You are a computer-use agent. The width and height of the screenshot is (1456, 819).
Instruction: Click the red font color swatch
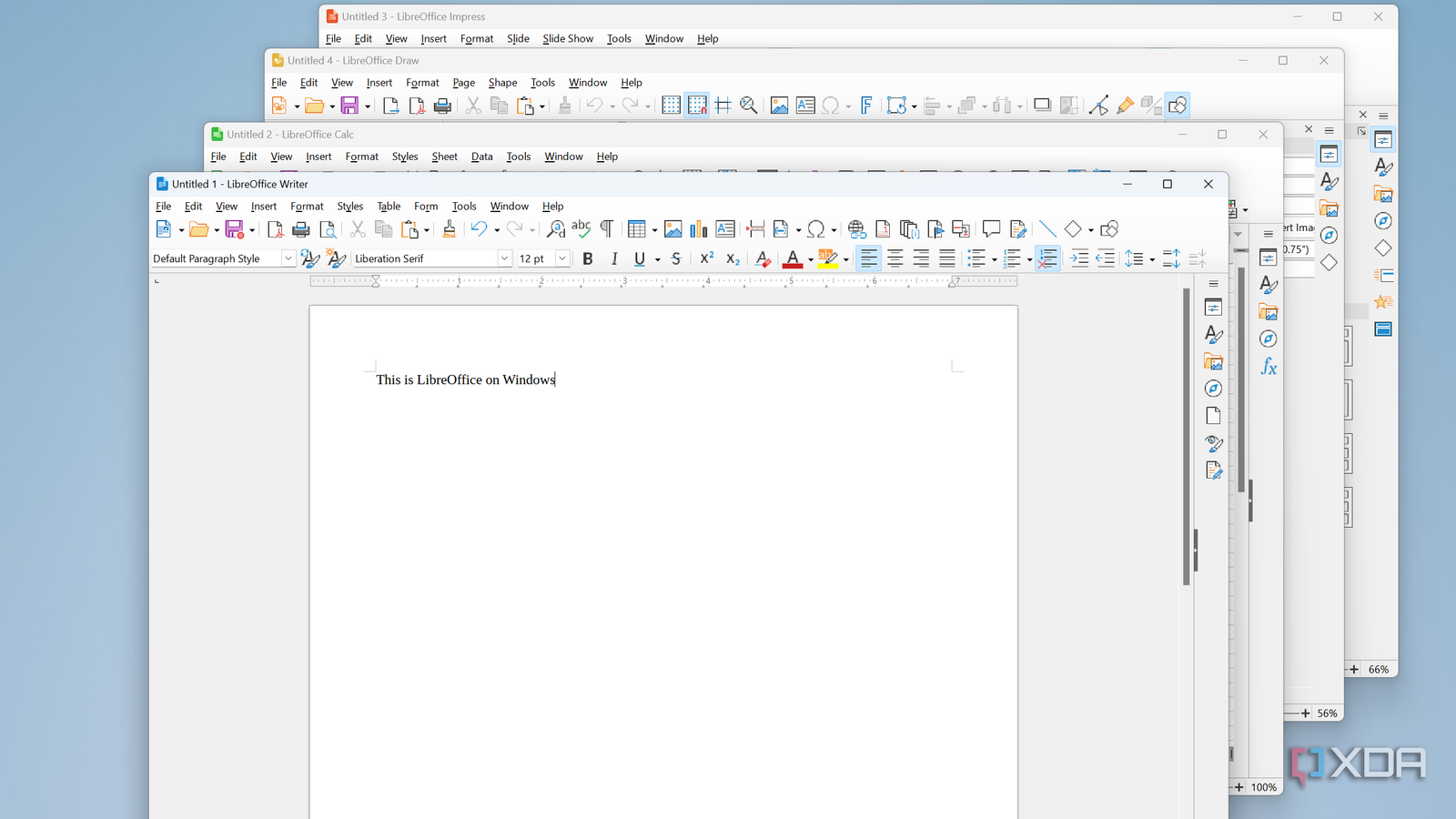coord(793,258)
